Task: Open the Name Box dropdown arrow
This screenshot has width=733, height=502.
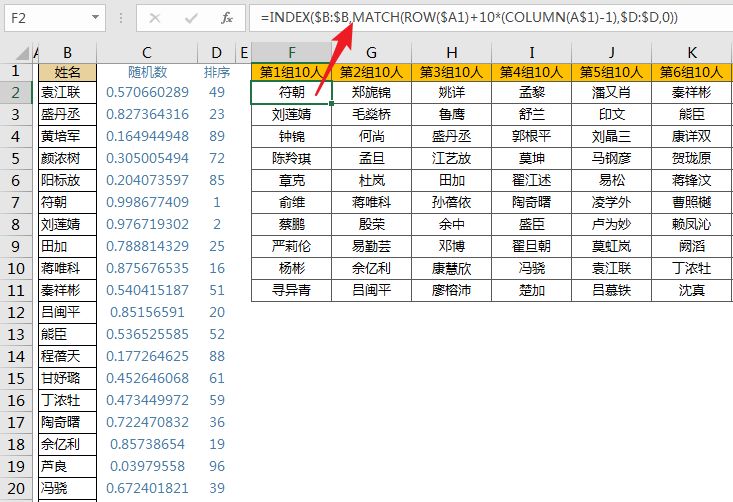Action: [x=94, y=18]
